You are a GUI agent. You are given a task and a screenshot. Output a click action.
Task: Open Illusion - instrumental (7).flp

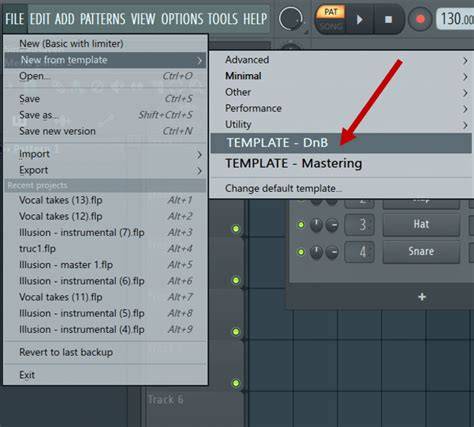(105, 232)
